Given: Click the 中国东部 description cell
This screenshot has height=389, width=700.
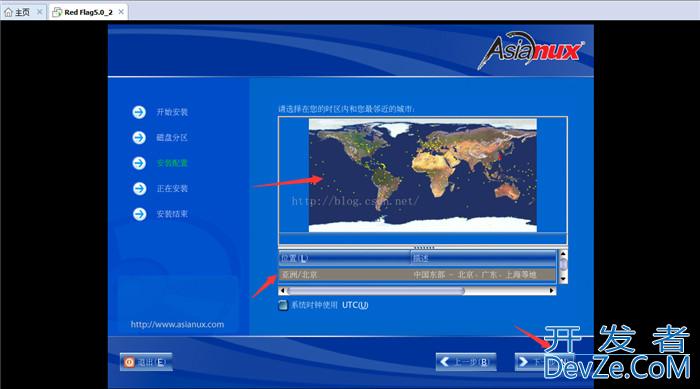Looking at the screenshot, I should click(475, 275).
